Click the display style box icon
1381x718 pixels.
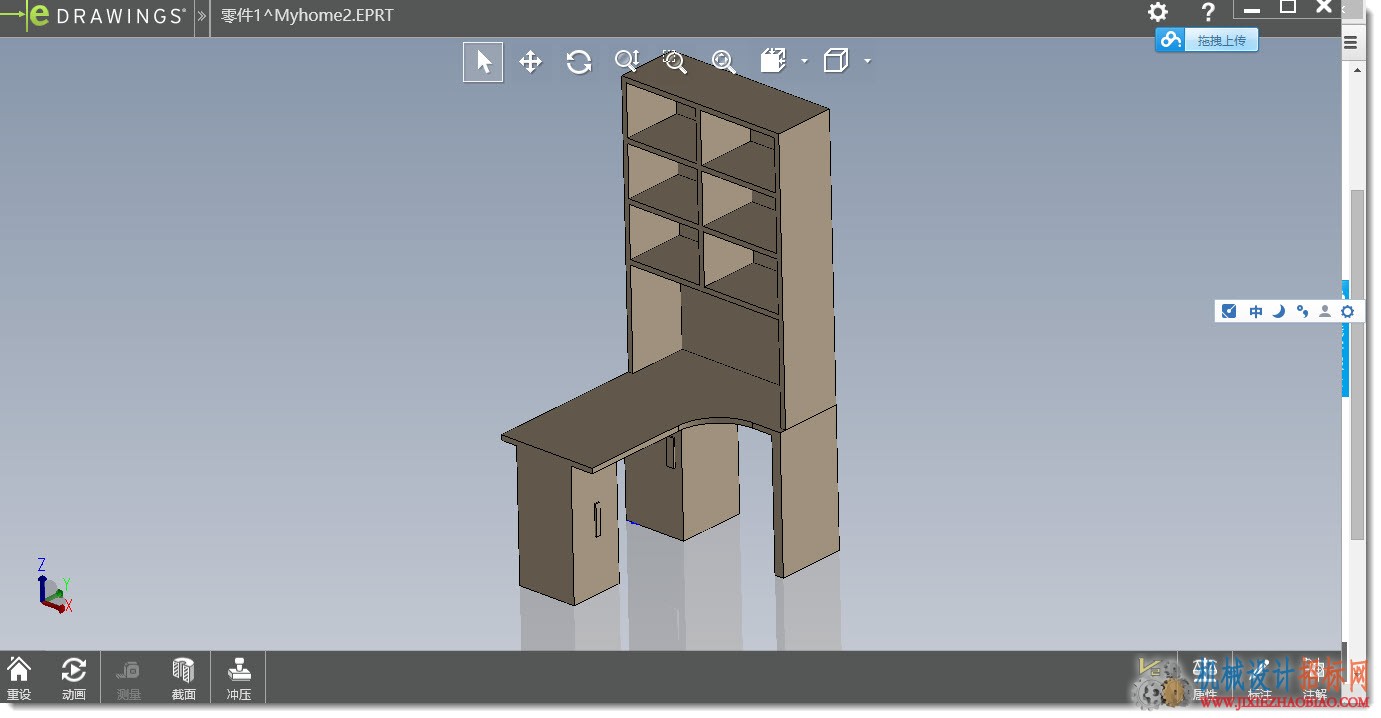point(836,61)
